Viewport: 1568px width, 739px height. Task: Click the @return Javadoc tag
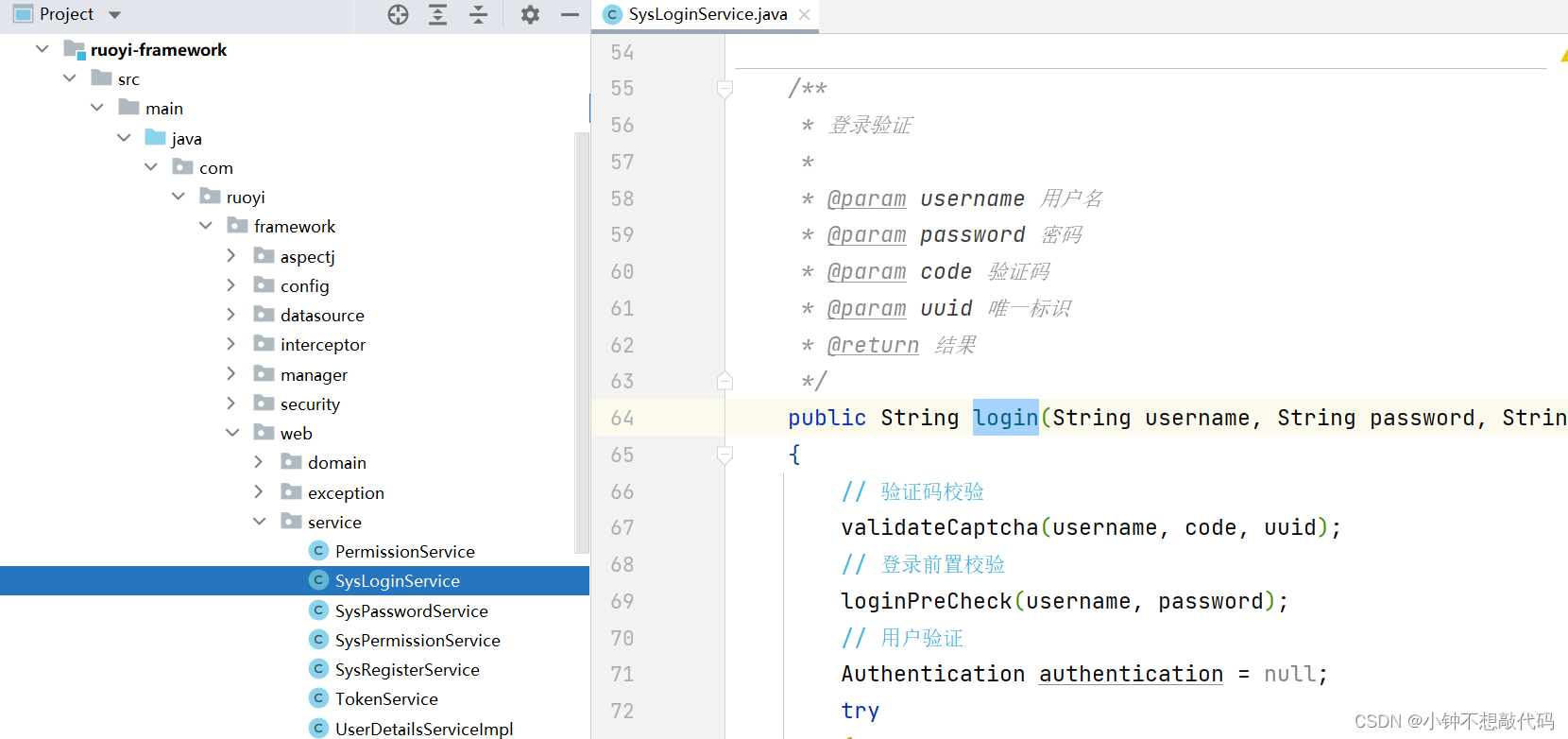click(873, 345)
